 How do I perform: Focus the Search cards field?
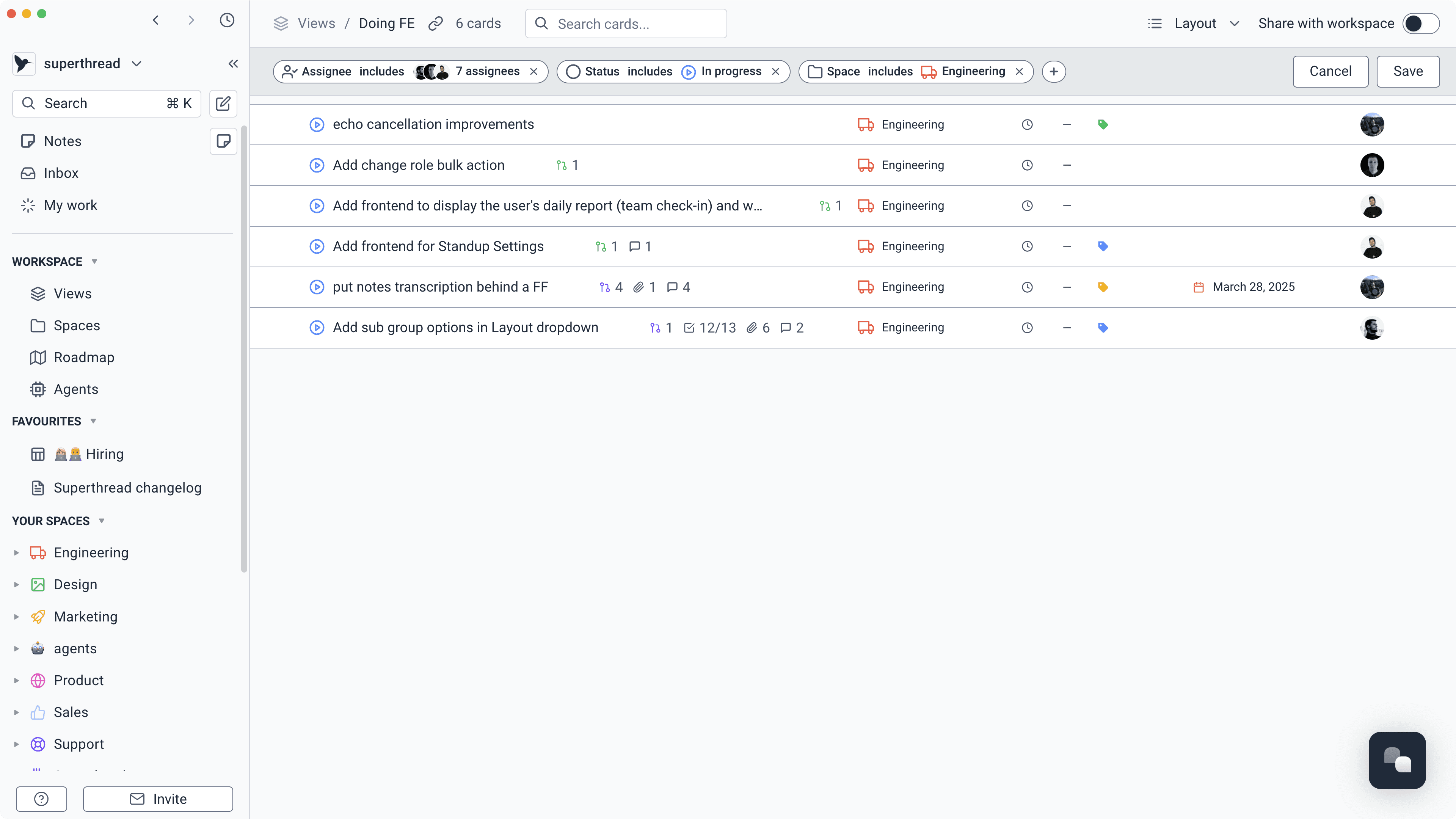626,24
